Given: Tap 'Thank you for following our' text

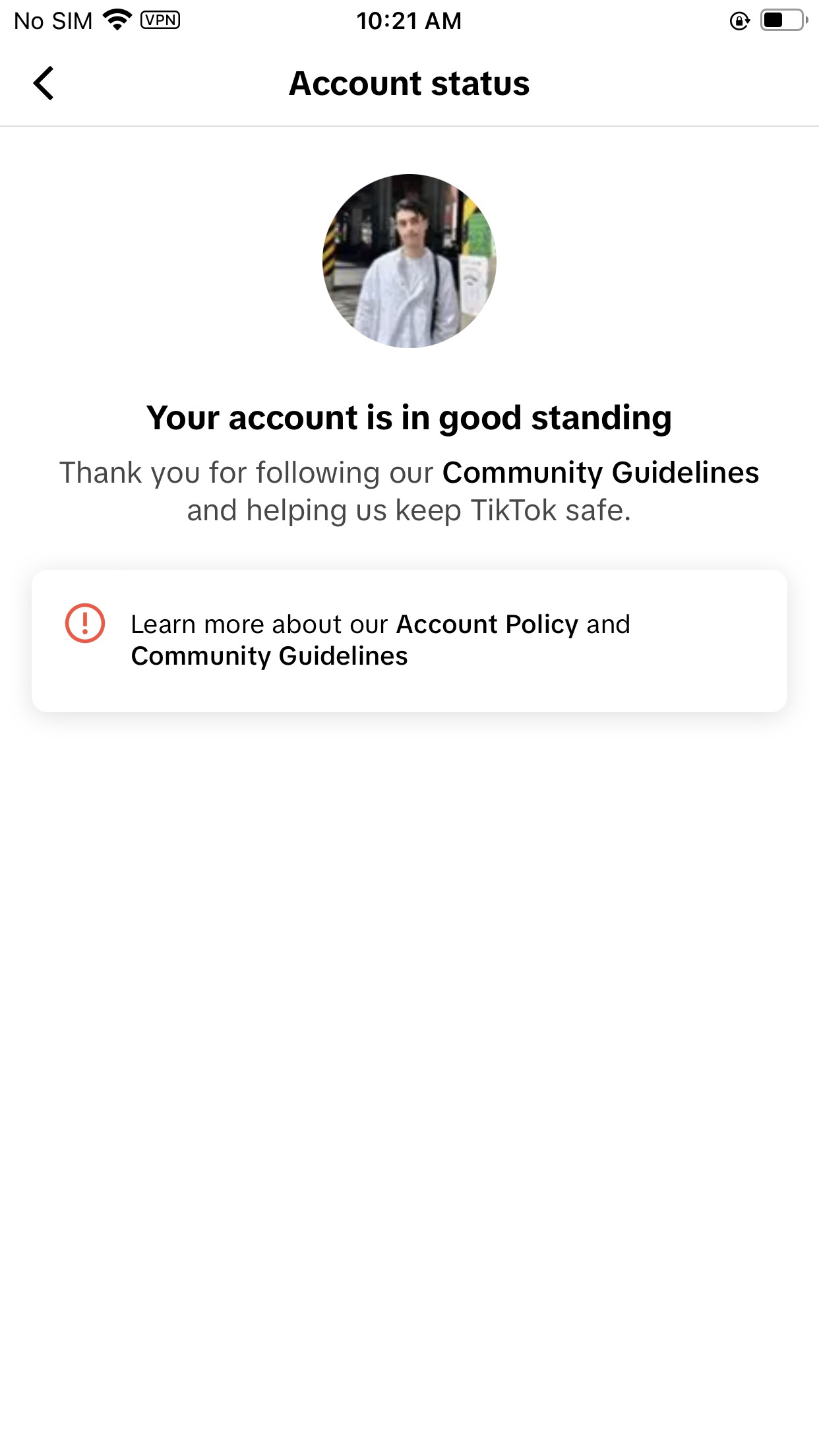Looking at the screenshot, I should (x=247, y=473).
